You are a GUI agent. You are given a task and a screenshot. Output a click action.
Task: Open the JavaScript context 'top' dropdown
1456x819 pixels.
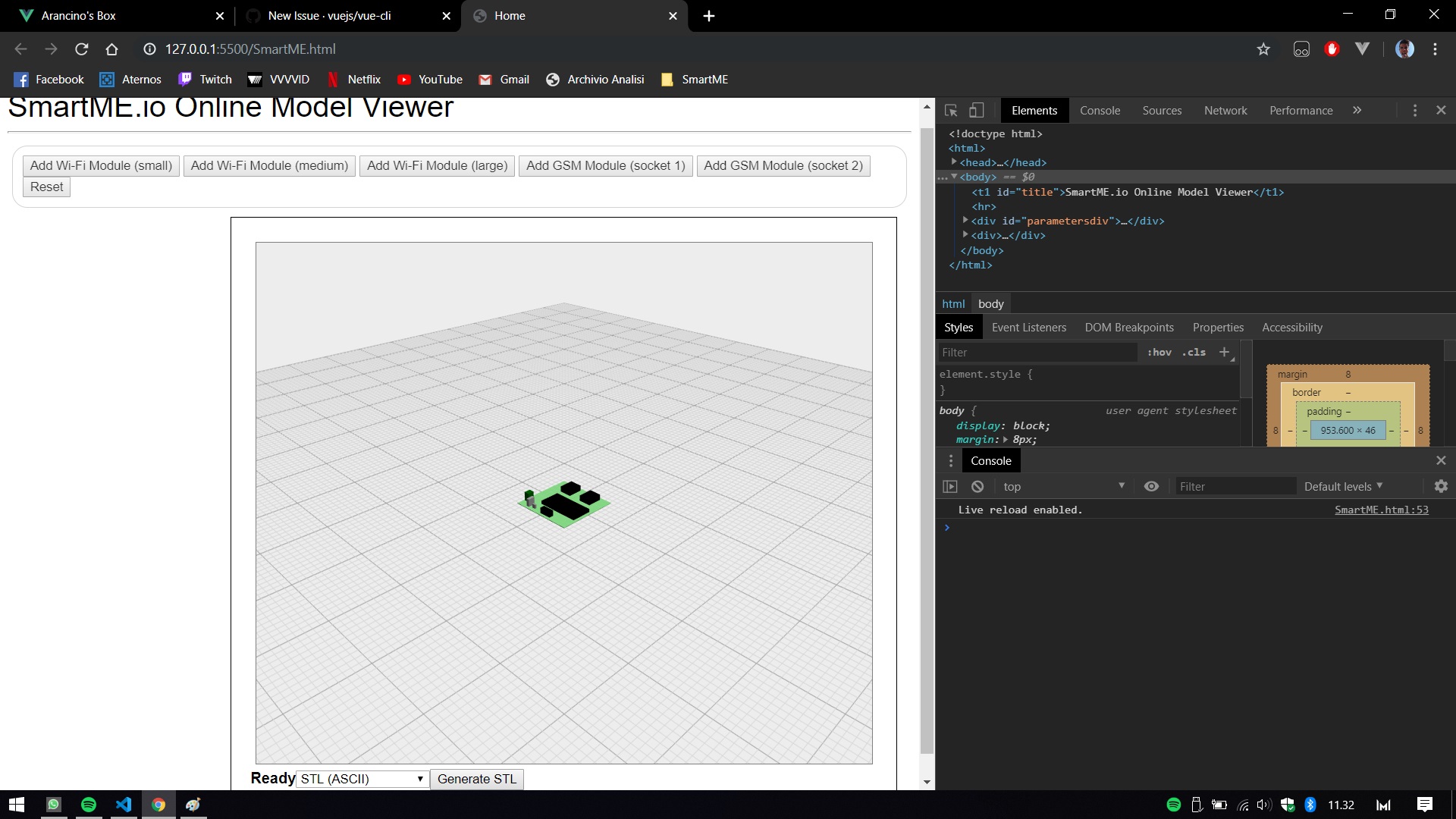[1063, 487]
